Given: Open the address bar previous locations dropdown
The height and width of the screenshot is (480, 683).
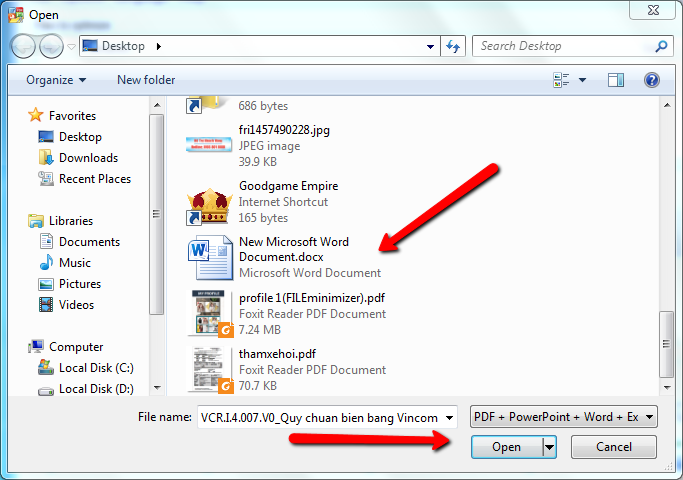Looking at the screenshot, I should coord(430,46).
